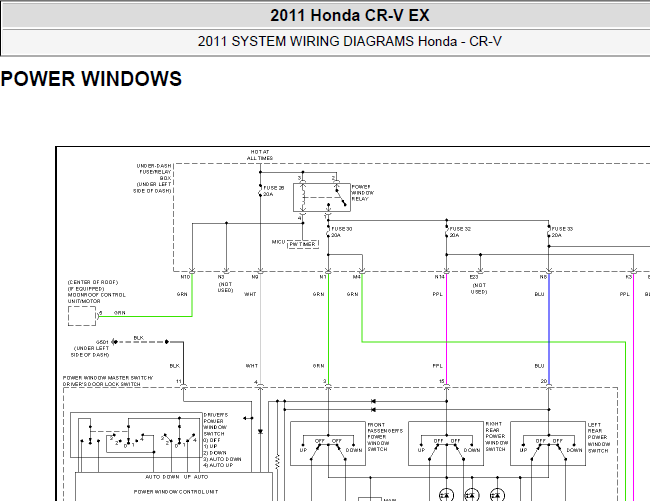
Task: Click the '4) AUTO UP' legend entry
Action: [x=218, y=465]
